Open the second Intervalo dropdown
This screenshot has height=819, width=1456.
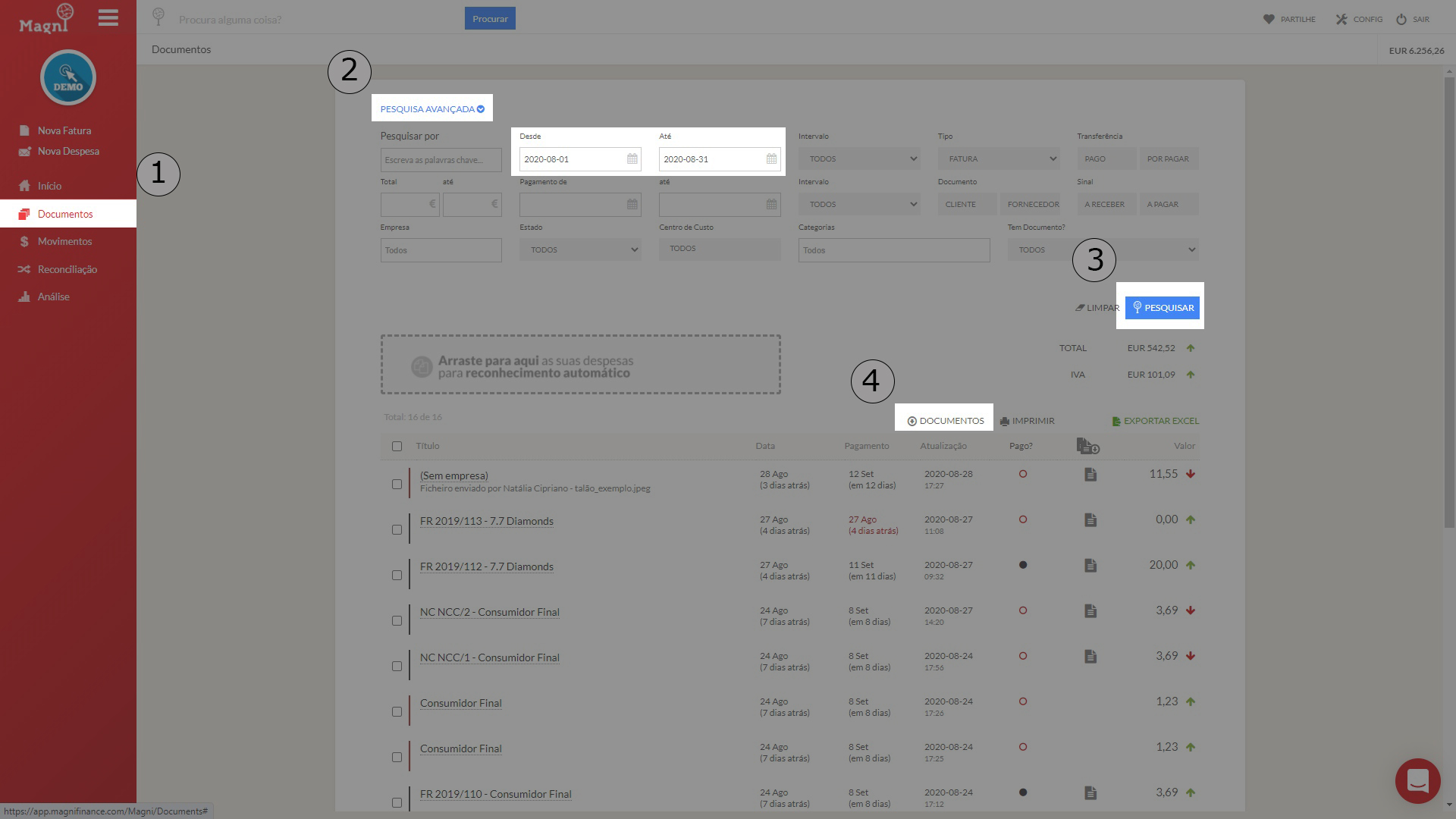(x=859, y=204)
